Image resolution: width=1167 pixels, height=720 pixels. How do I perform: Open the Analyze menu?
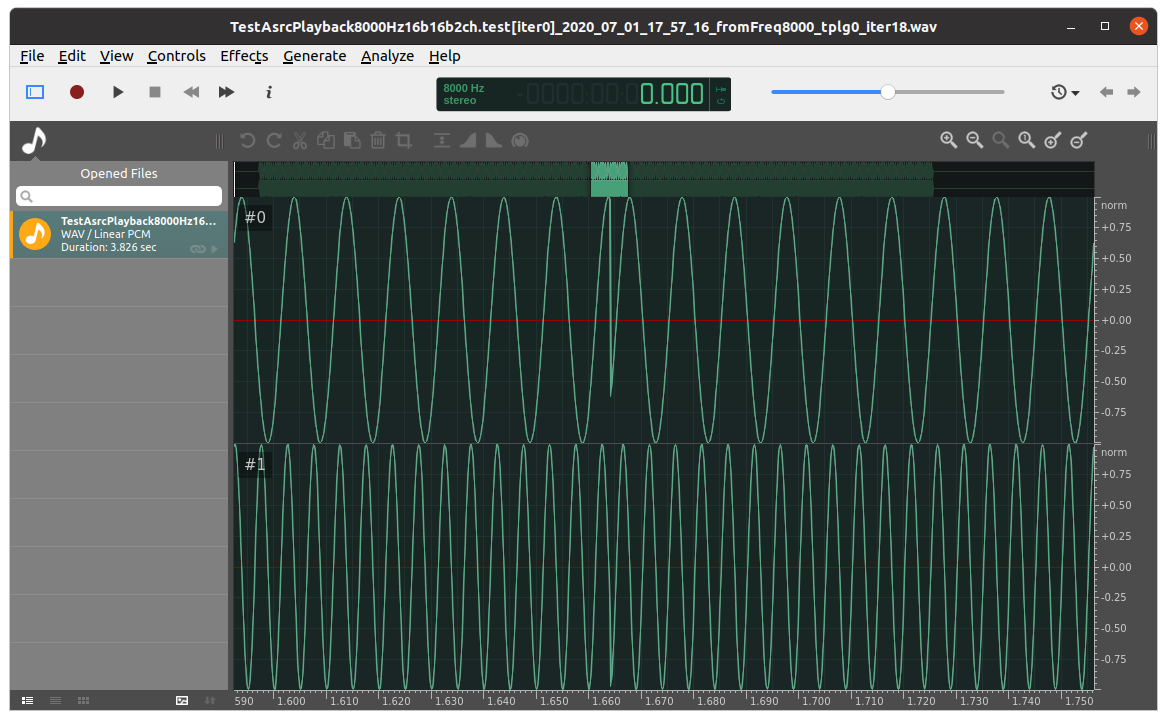pos(387,56)
